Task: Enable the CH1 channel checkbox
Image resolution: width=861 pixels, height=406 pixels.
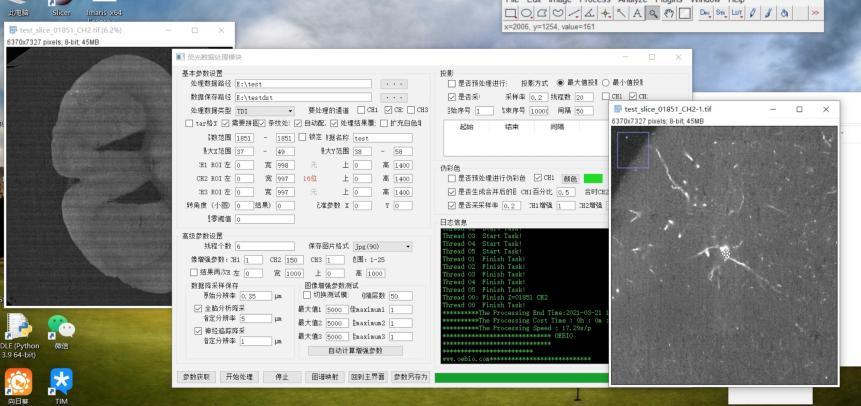Action: point(363,109)
